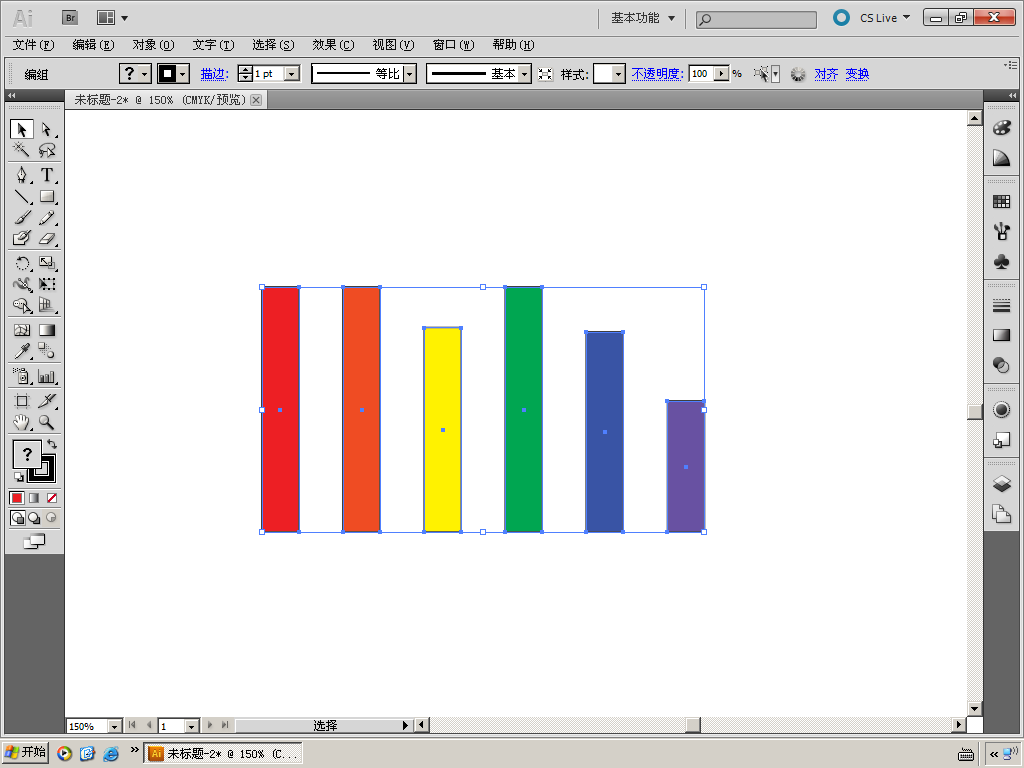Click the 对齐 align link

pos(826,74)
